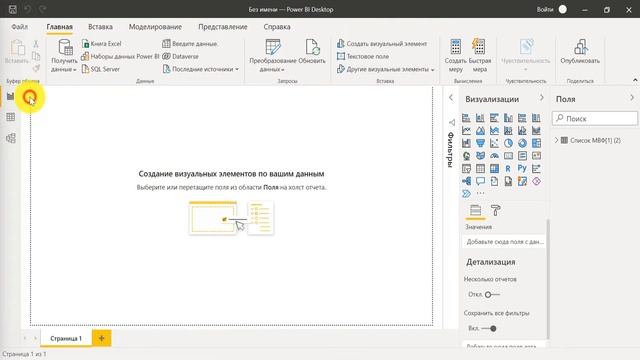
Task: Select the multi-row card visualization
Action: tap(522, 156)
